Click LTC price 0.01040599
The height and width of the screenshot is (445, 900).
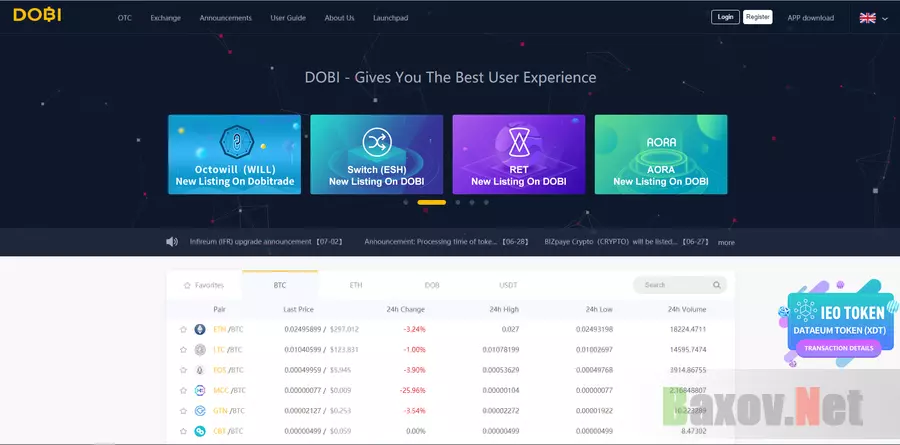coord(303,350)
